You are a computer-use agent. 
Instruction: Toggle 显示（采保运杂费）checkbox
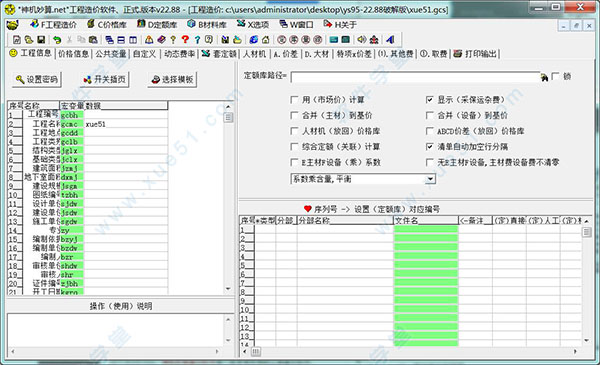click(x=430, y=100)
